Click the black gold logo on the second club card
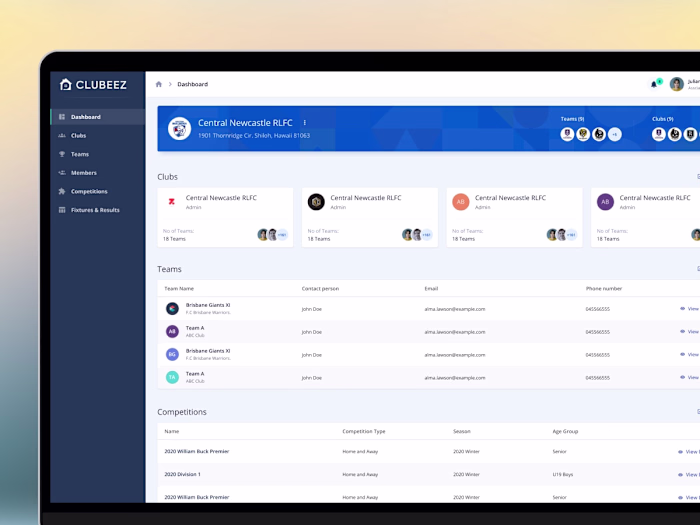This screenshot has height=525, width=700. (316, 202)
